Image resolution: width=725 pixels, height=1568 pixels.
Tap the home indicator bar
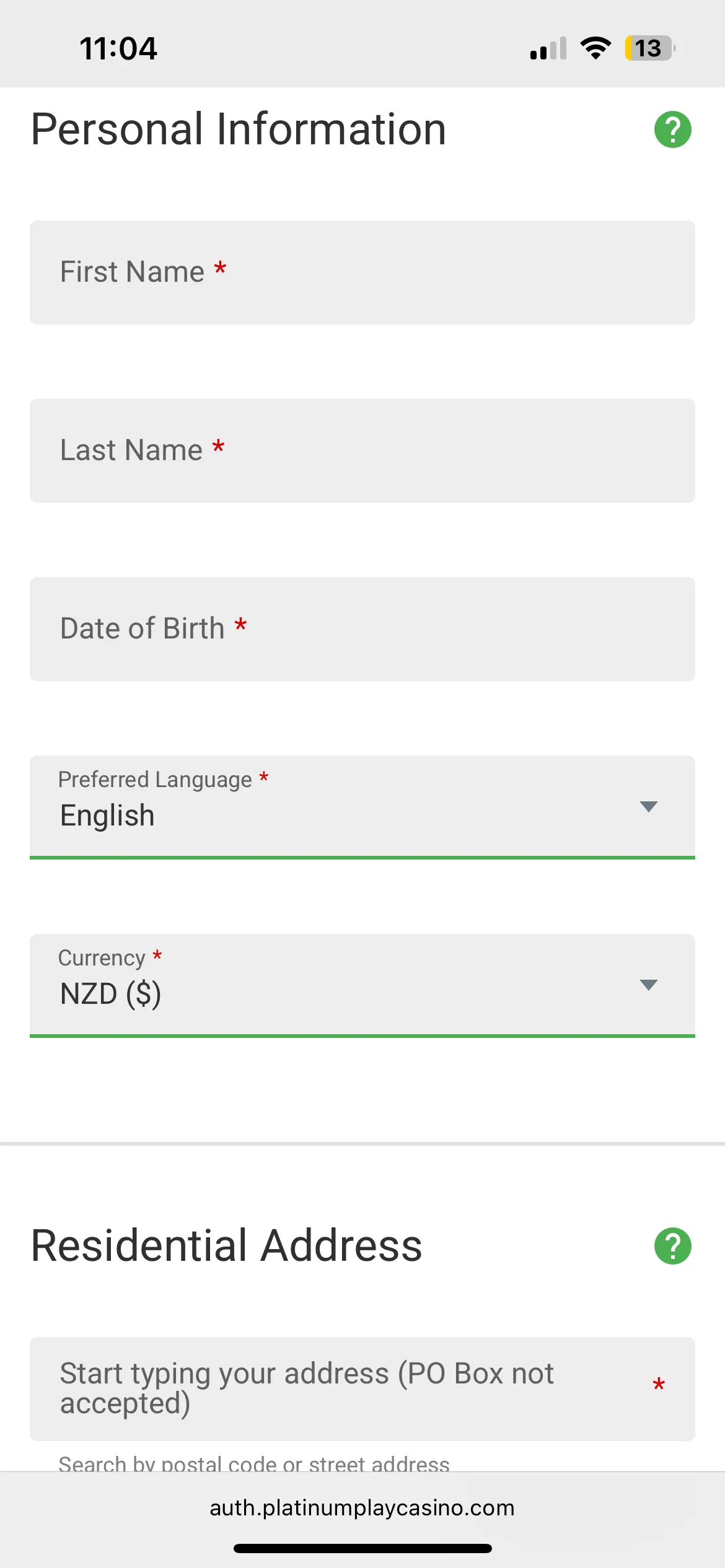point(362,1548)
